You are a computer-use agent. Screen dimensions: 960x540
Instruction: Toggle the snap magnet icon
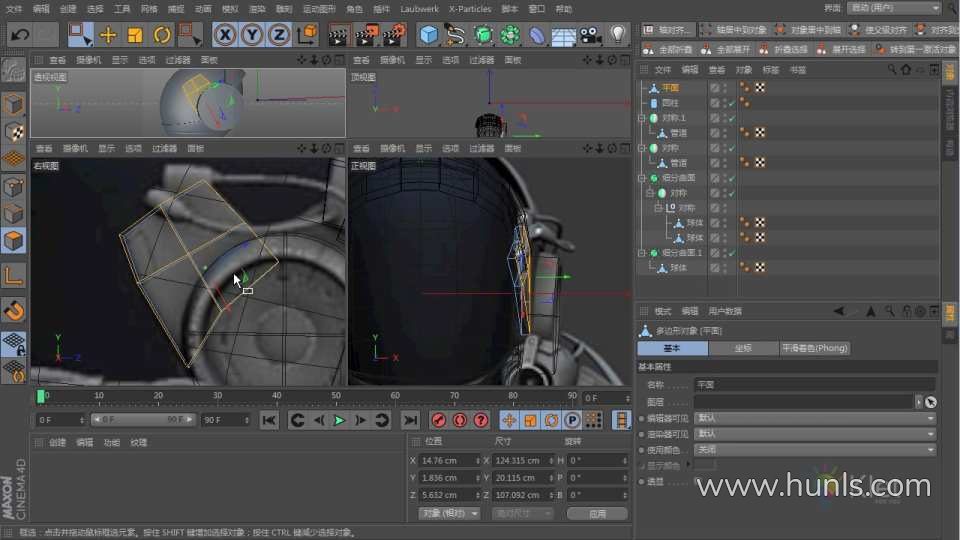pyautogui.click(x=13, y=310)
